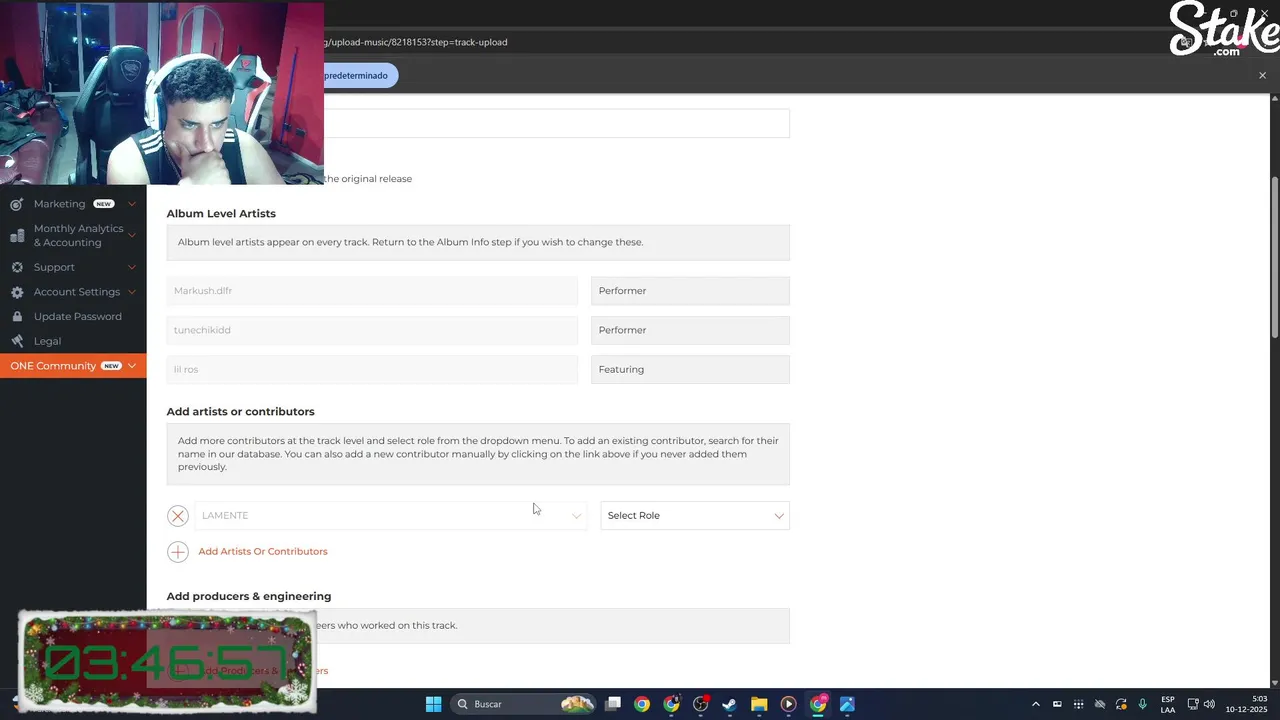The image size is (1280, 720).
Task: Click Add Artists Or Contributors link
Action: [263, 552]
